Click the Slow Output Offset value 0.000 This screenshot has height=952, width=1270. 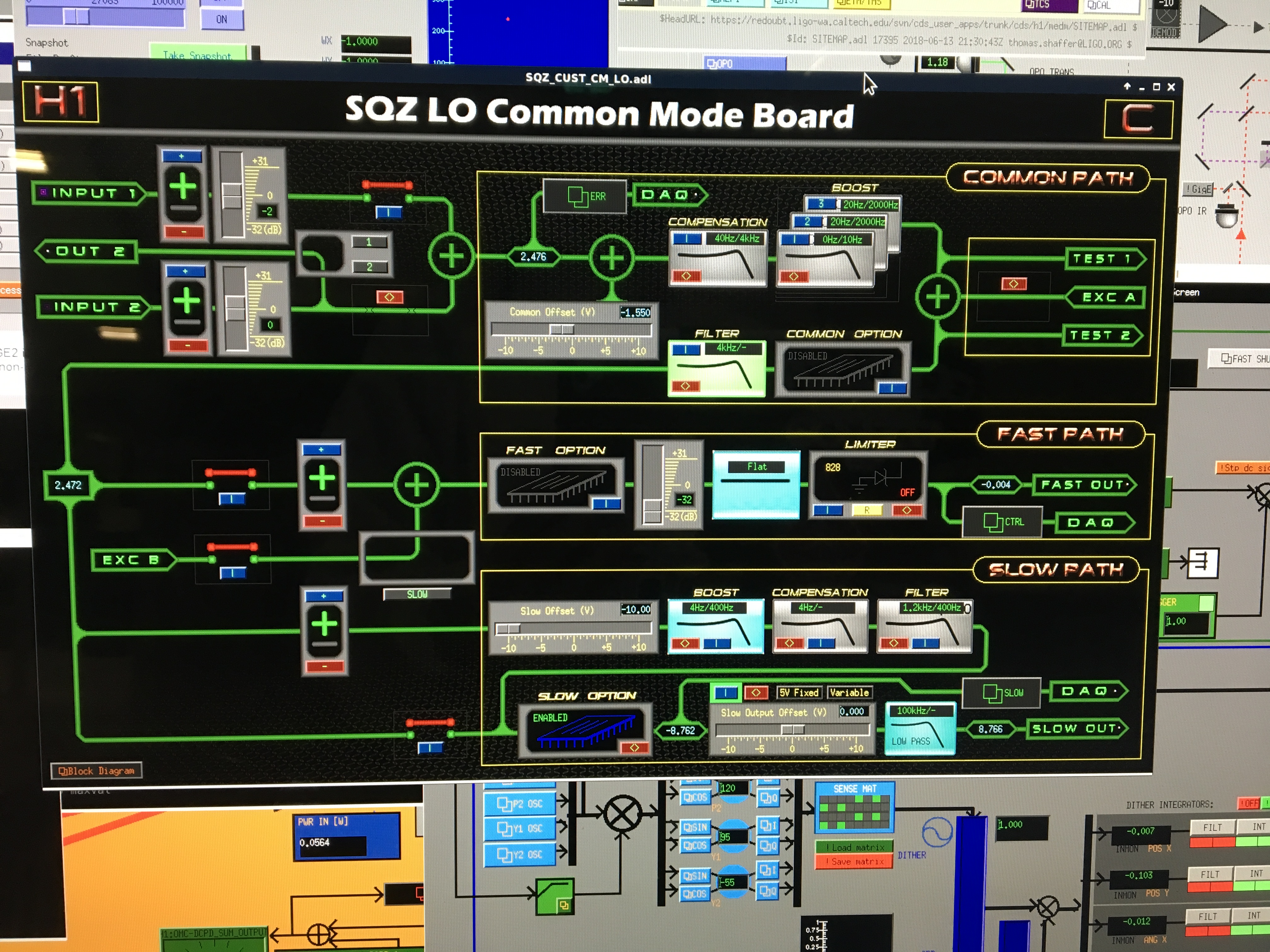click(852, 711)
